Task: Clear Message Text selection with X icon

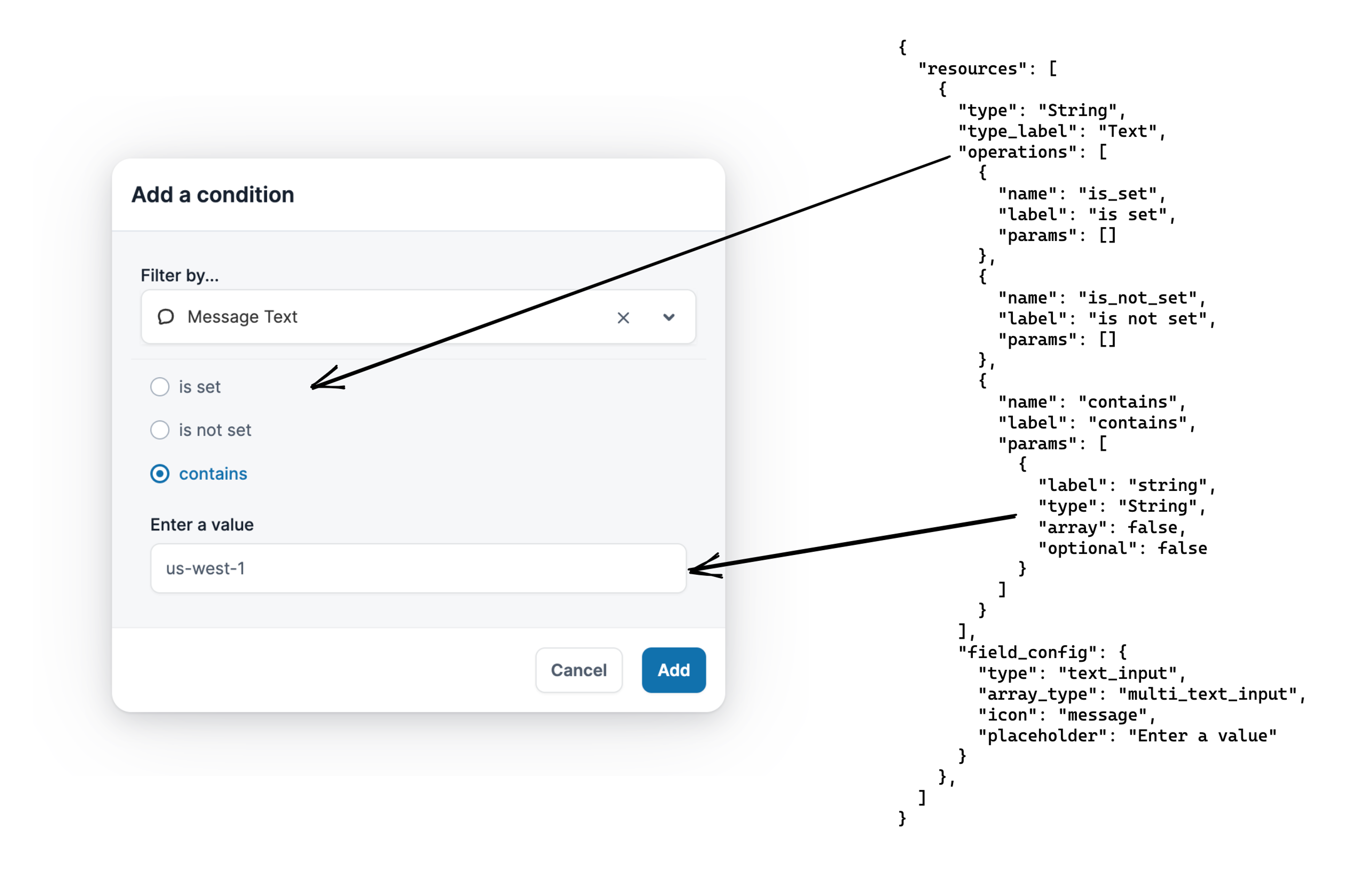Action: pos(623,317)
